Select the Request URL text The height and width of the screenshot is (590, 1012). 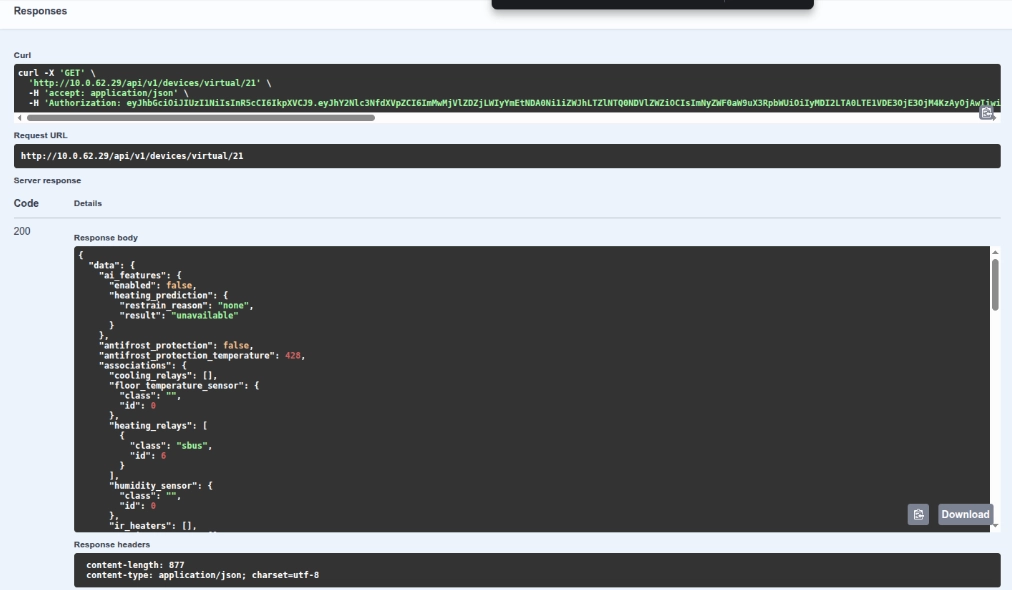pyautogui.click(x=132, y=156)
